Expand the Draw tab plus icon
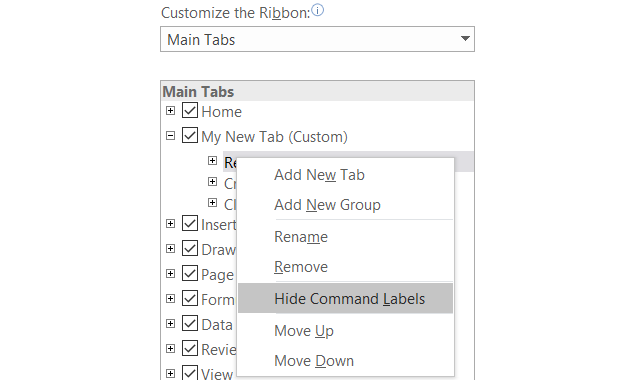640x380 pixels. point(171,249)
